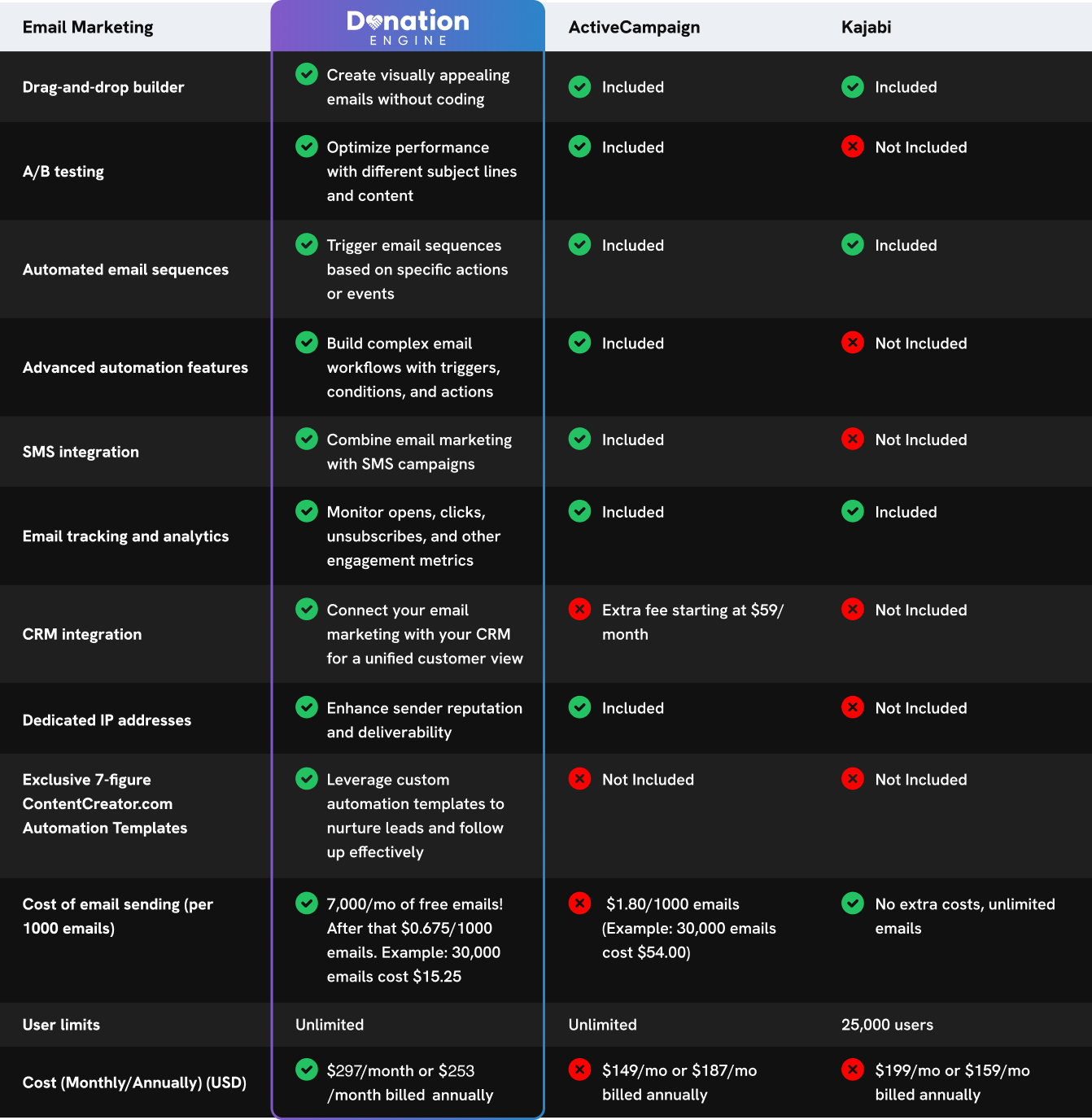This screenshot has height=1120, width=1092.
Task: Click red X for Kajabi Advanced automation features
Action: (x=853, y=343)
